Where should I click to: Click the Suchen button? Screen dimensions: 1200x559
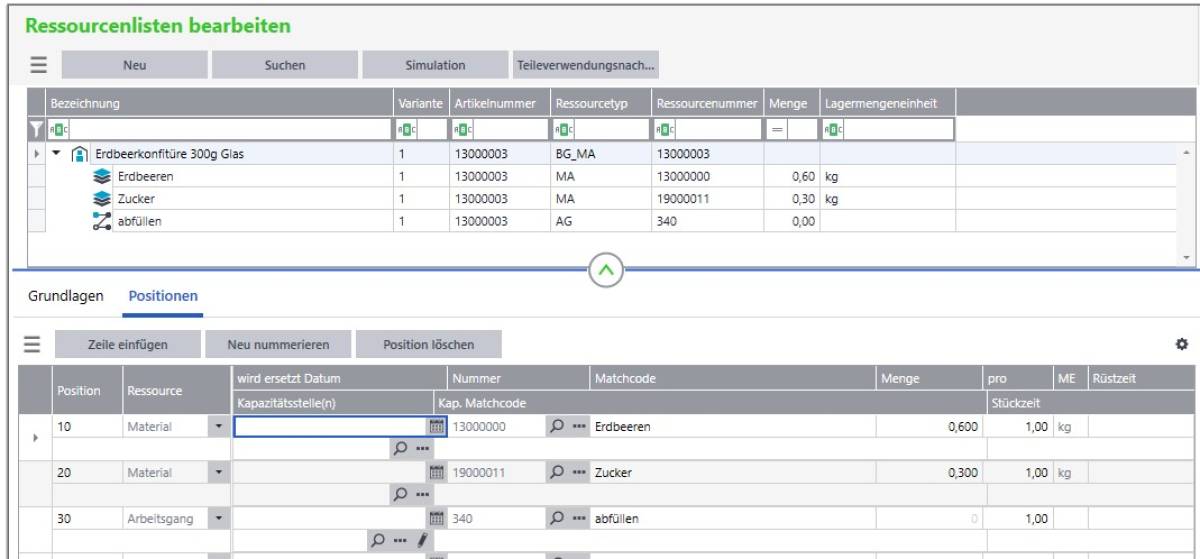(x=284, y=65)
